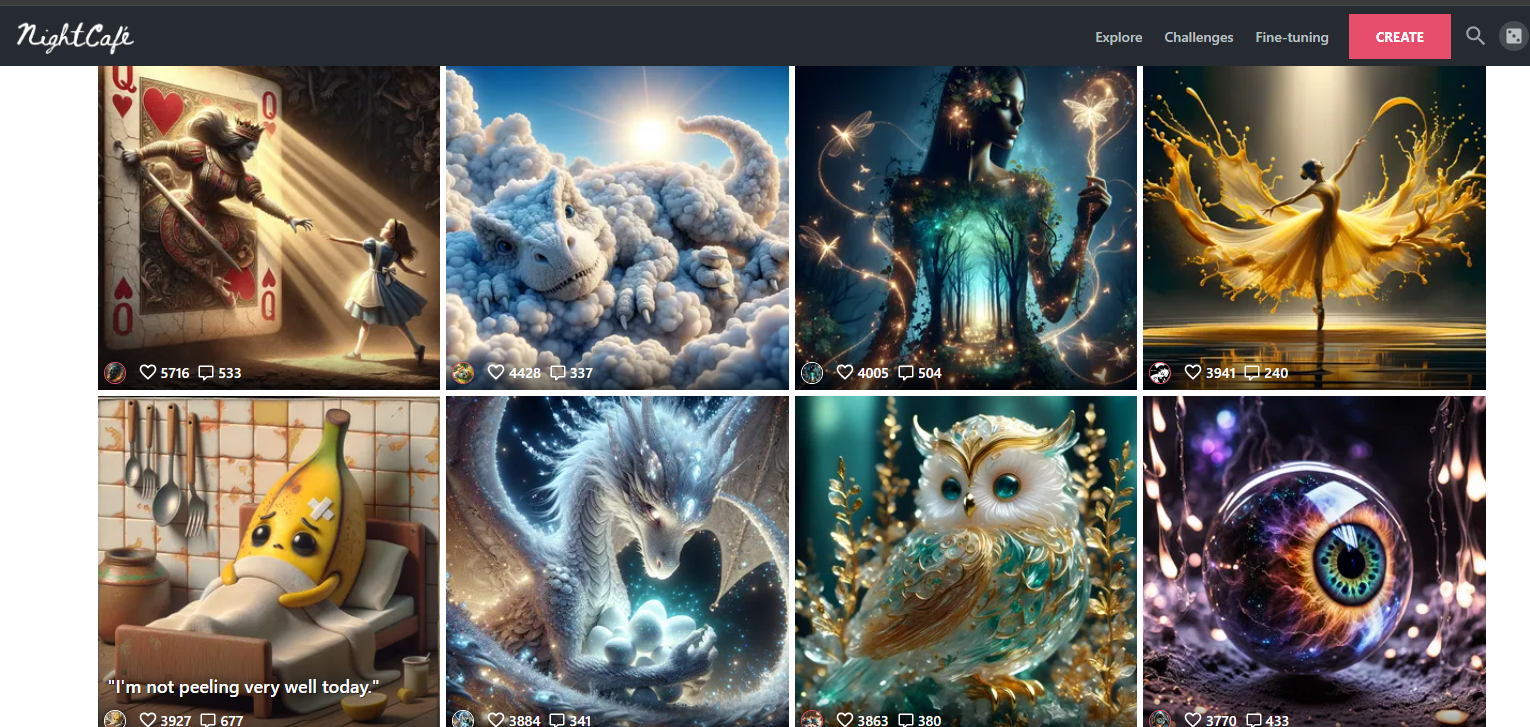
Task: Click the 3941 likes count
Action: [x=1220, y=372]
